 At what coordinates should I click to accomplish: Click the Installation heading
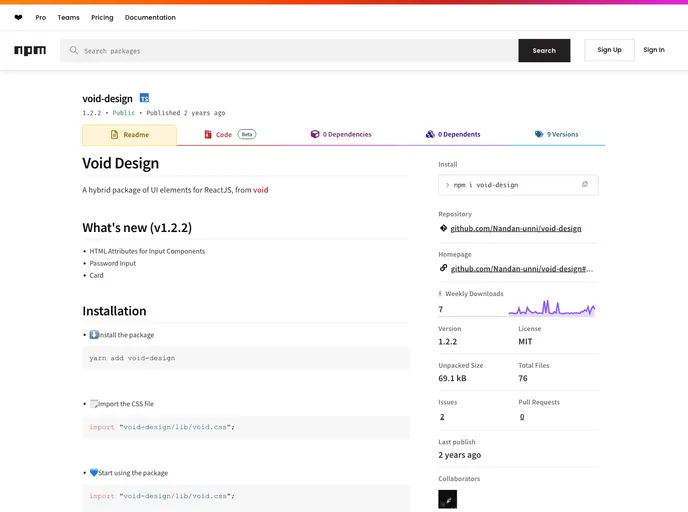(115, 311)
